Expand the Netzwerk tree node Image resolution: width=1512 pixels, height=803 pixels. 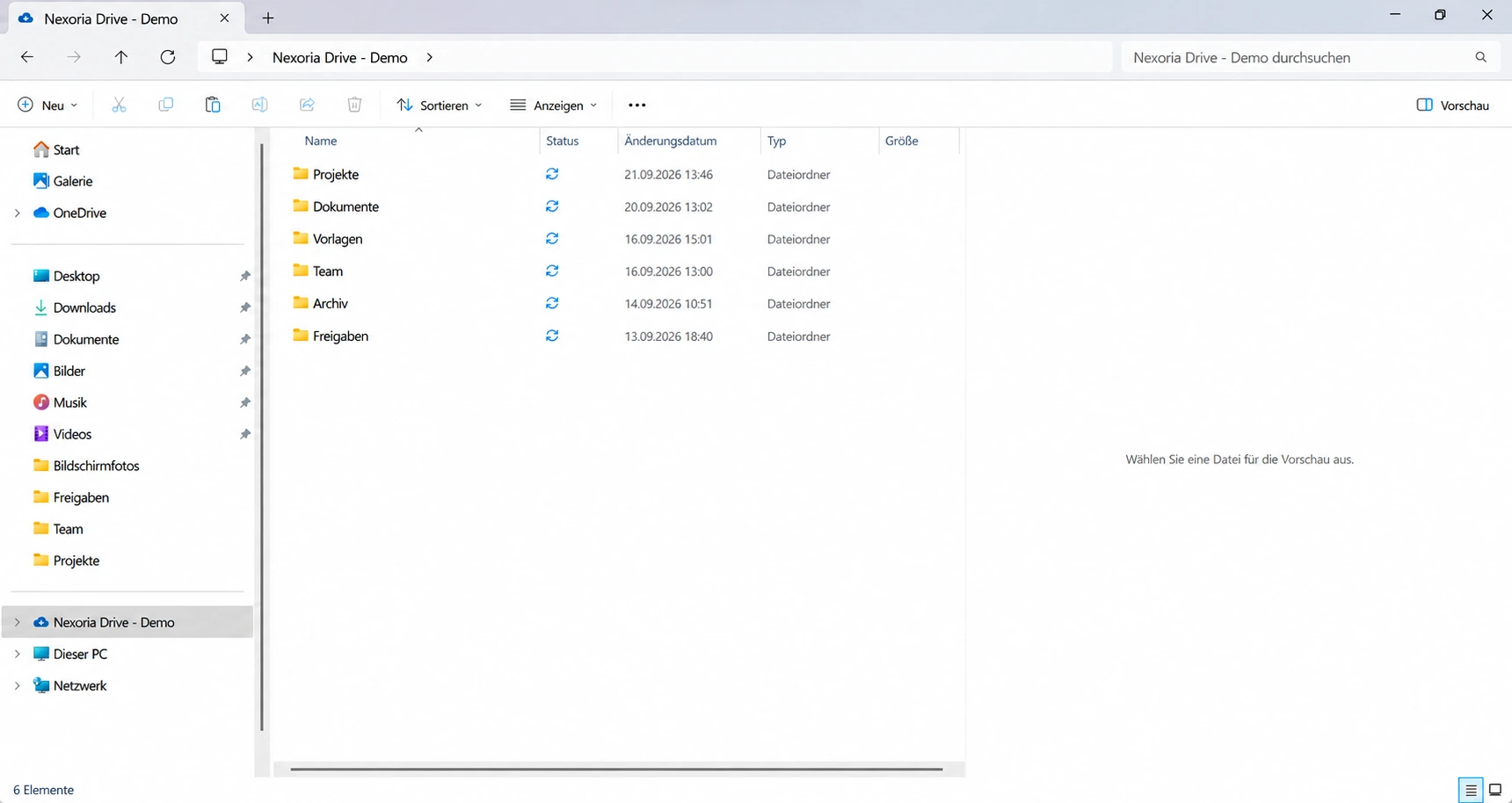pos(17,685)
